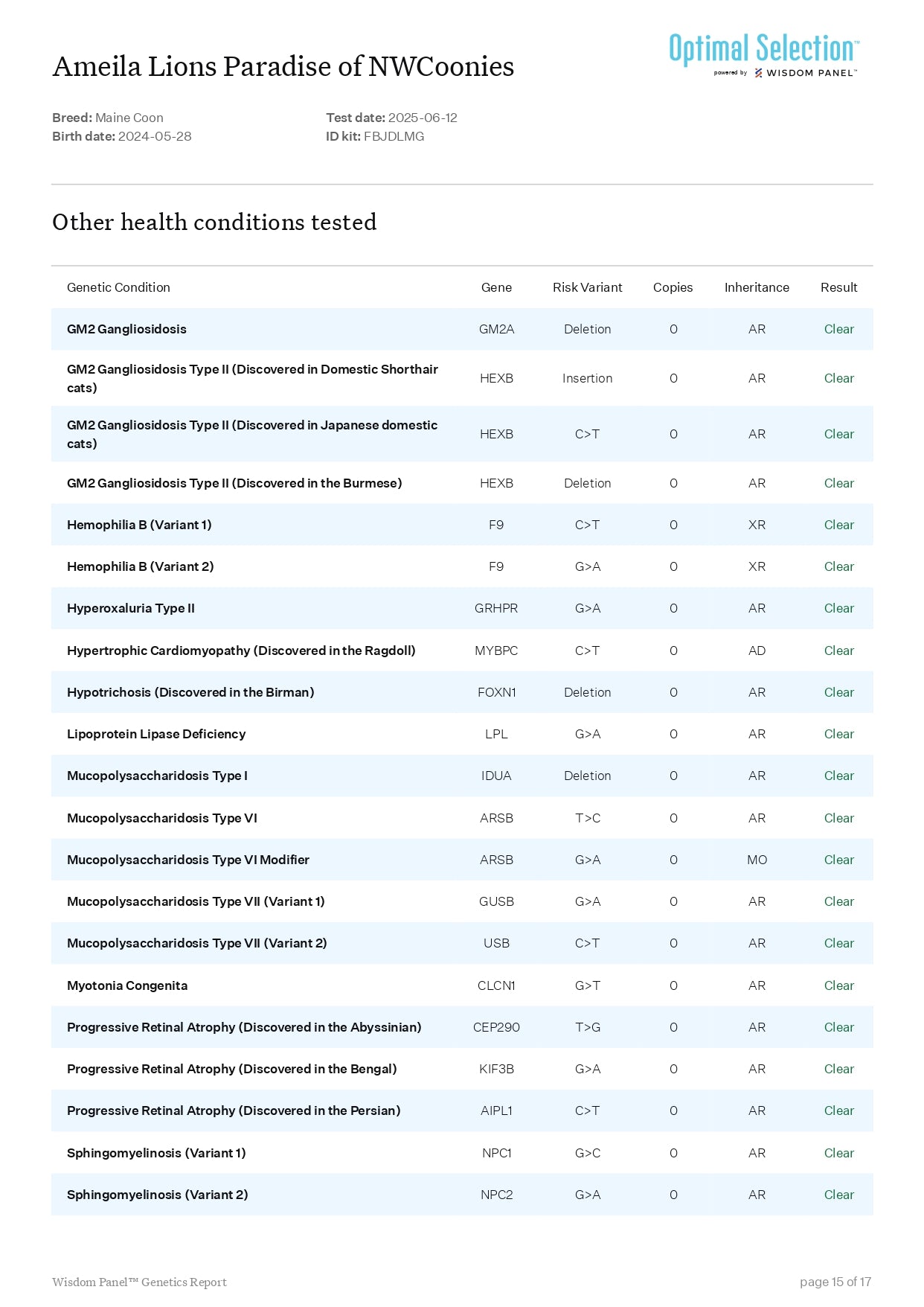Click CEP290 gene in Abyssinian row
Viewport: 924px width, 1307px height.
(496, 1027)
